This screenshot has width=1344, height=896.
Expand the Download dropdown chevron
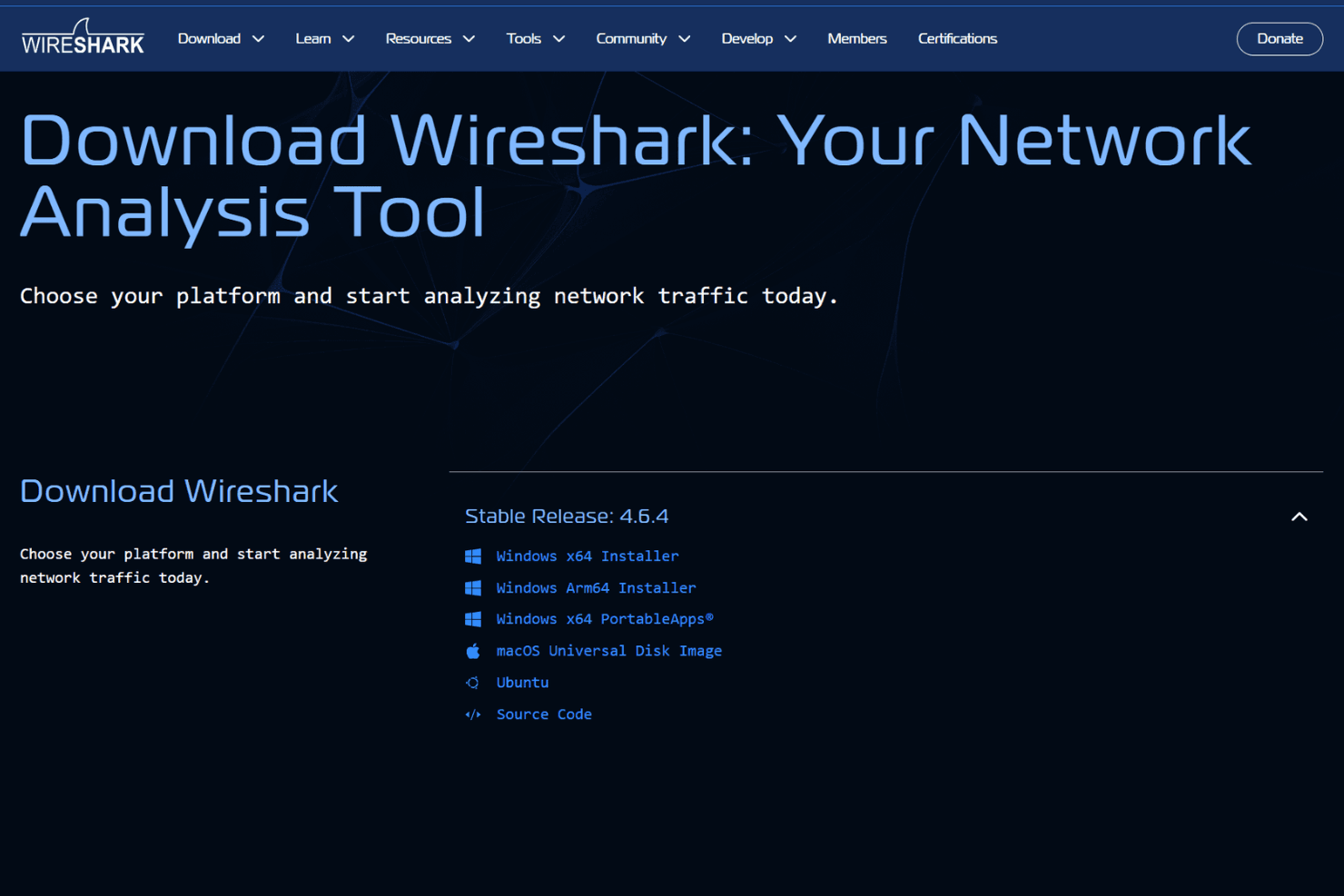click(x=258, y=39)
